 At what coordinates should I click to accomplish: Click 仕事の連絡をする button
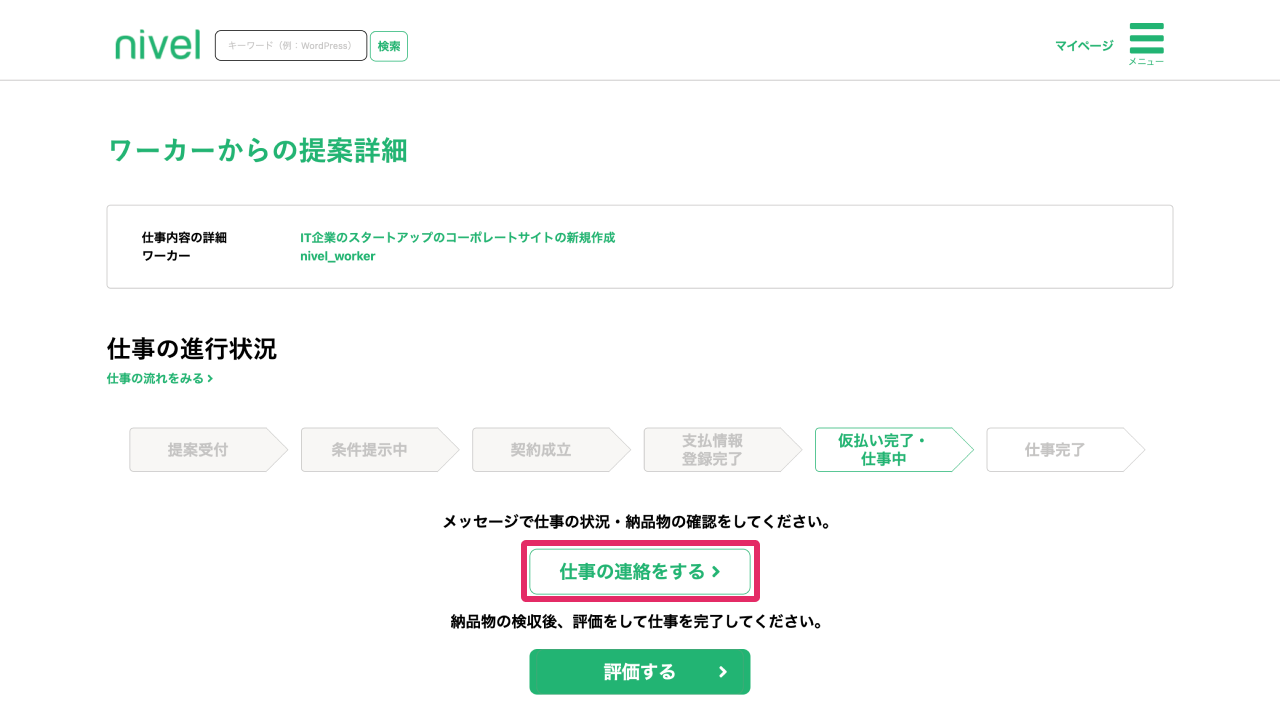coord(640,572)
